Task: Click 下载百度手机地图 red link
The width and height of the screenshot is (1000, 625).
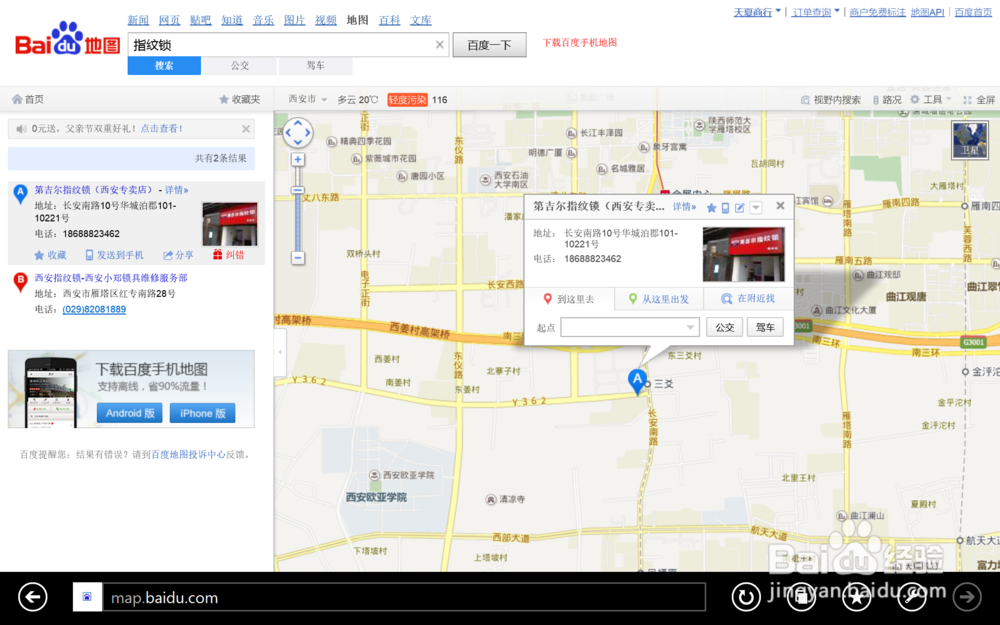Action: (580, 43)
